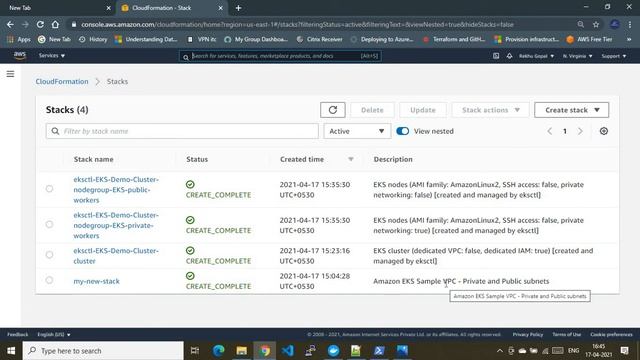The image size is (640, 360).
Task: Open Privacy Policy footer link
Action: pyautogui.click(x=528, y=334)
